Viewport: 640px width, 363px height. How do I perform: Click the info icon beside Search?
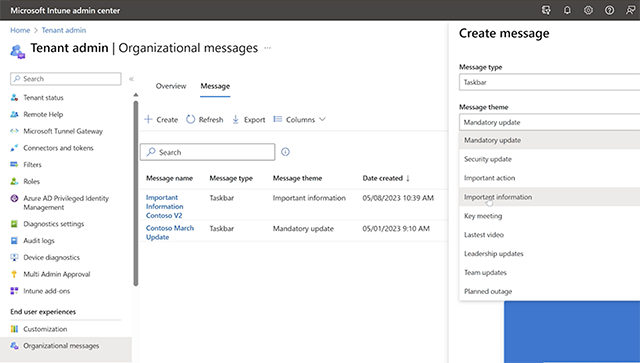click(x=285, y=152)
